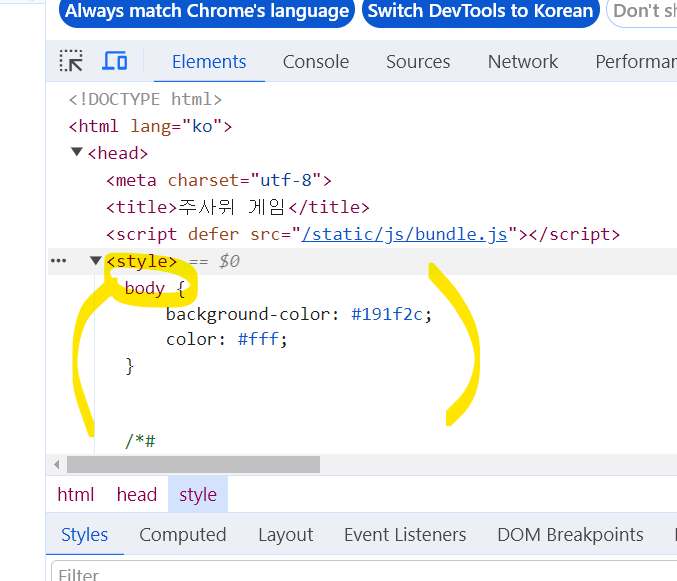This screenshot has height=581, width=677.
Task: Select the Styles pane tab
Action: [85, 534]
